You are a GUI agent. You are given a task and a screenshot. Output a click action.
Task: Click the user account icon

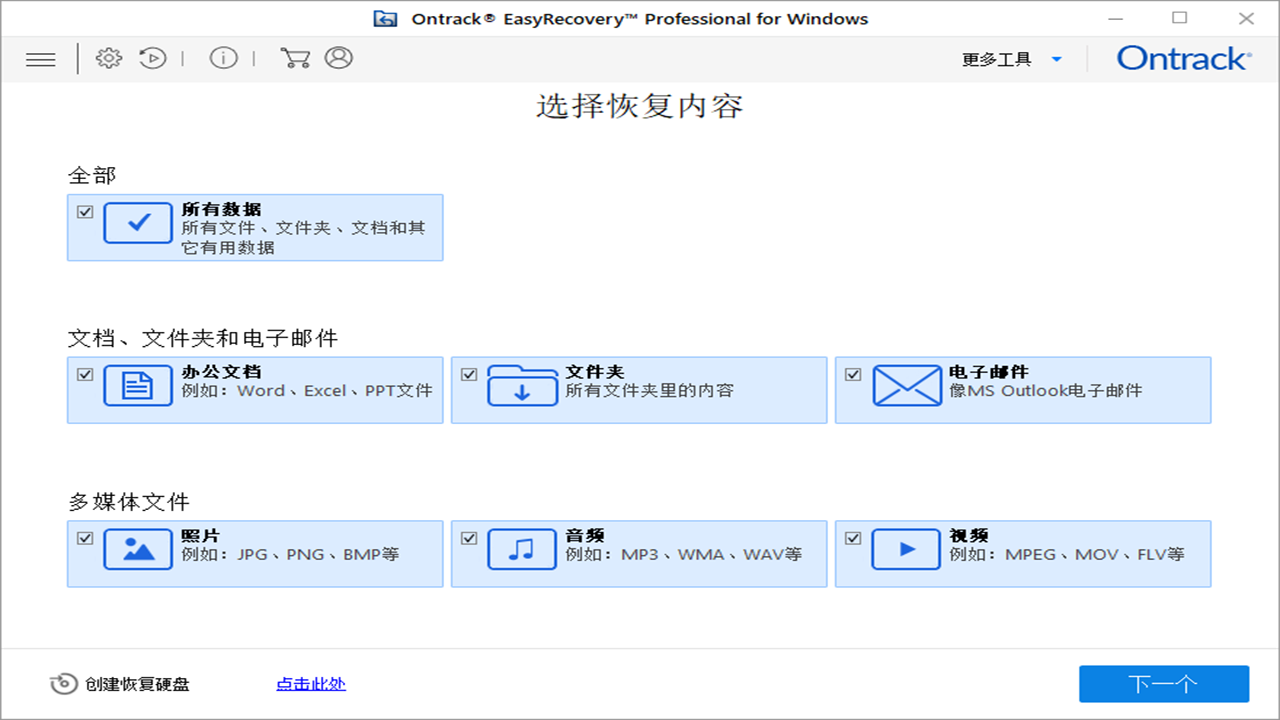(x=339, y=58)
